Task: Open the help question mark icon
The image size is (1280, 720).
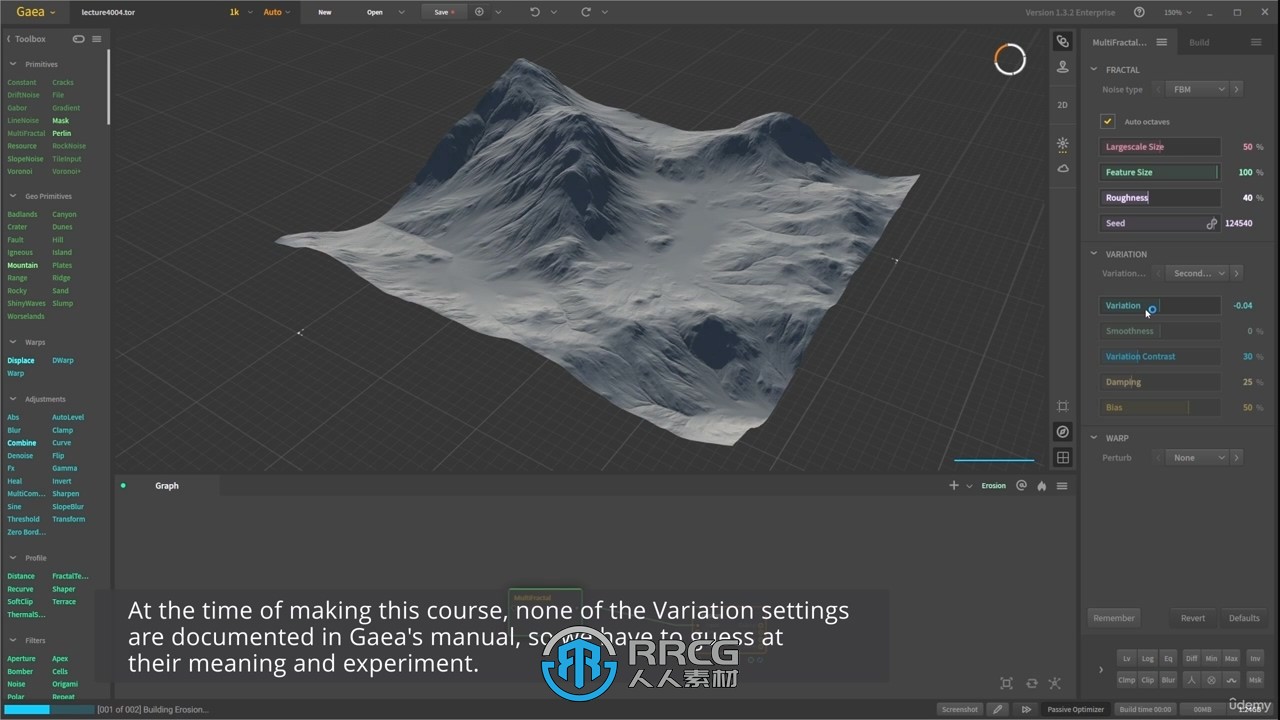Action: point(1139,12)
